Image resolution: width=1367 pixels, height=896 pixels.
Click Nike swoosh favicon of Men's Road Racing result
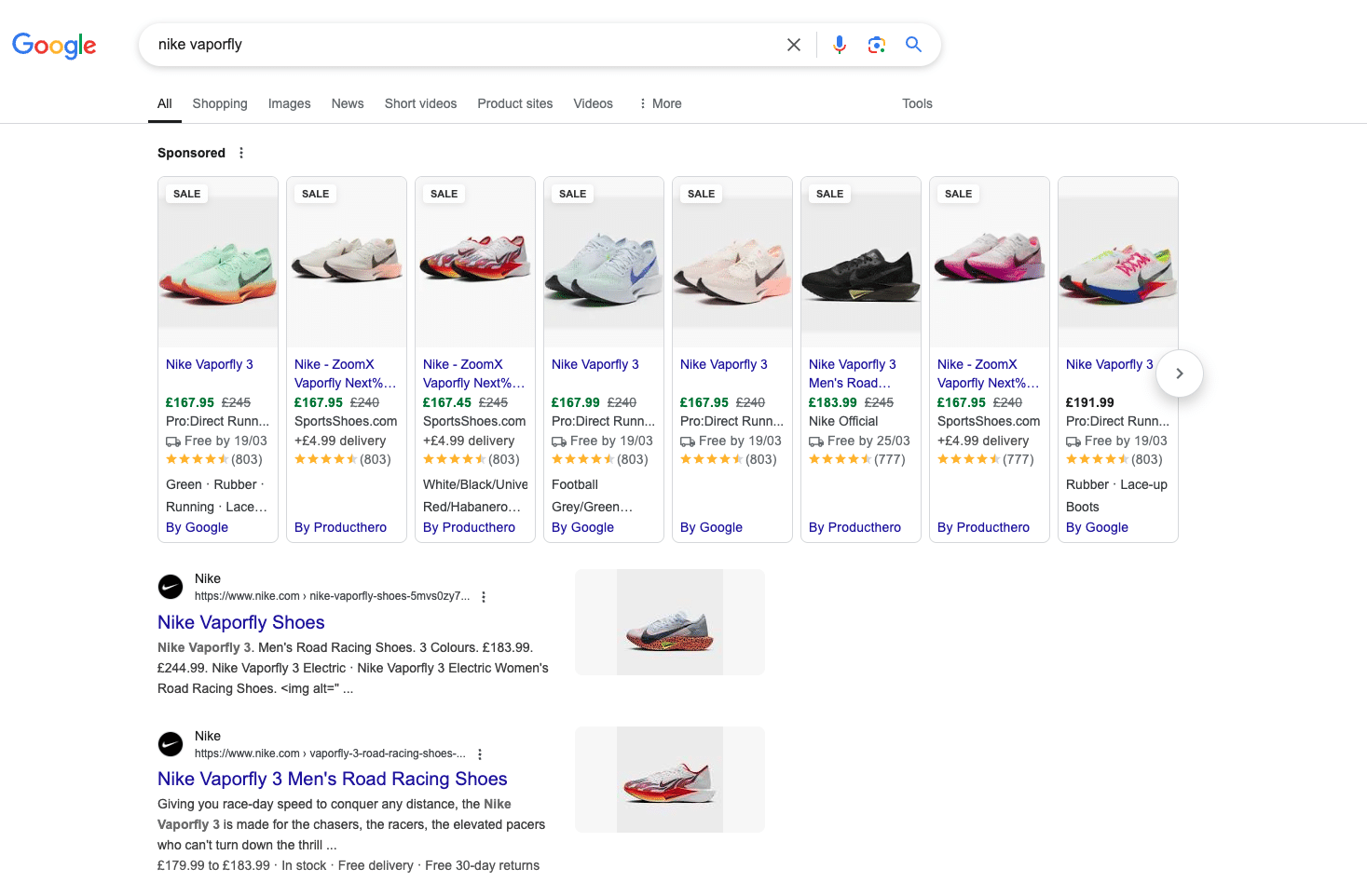[171, 744]
